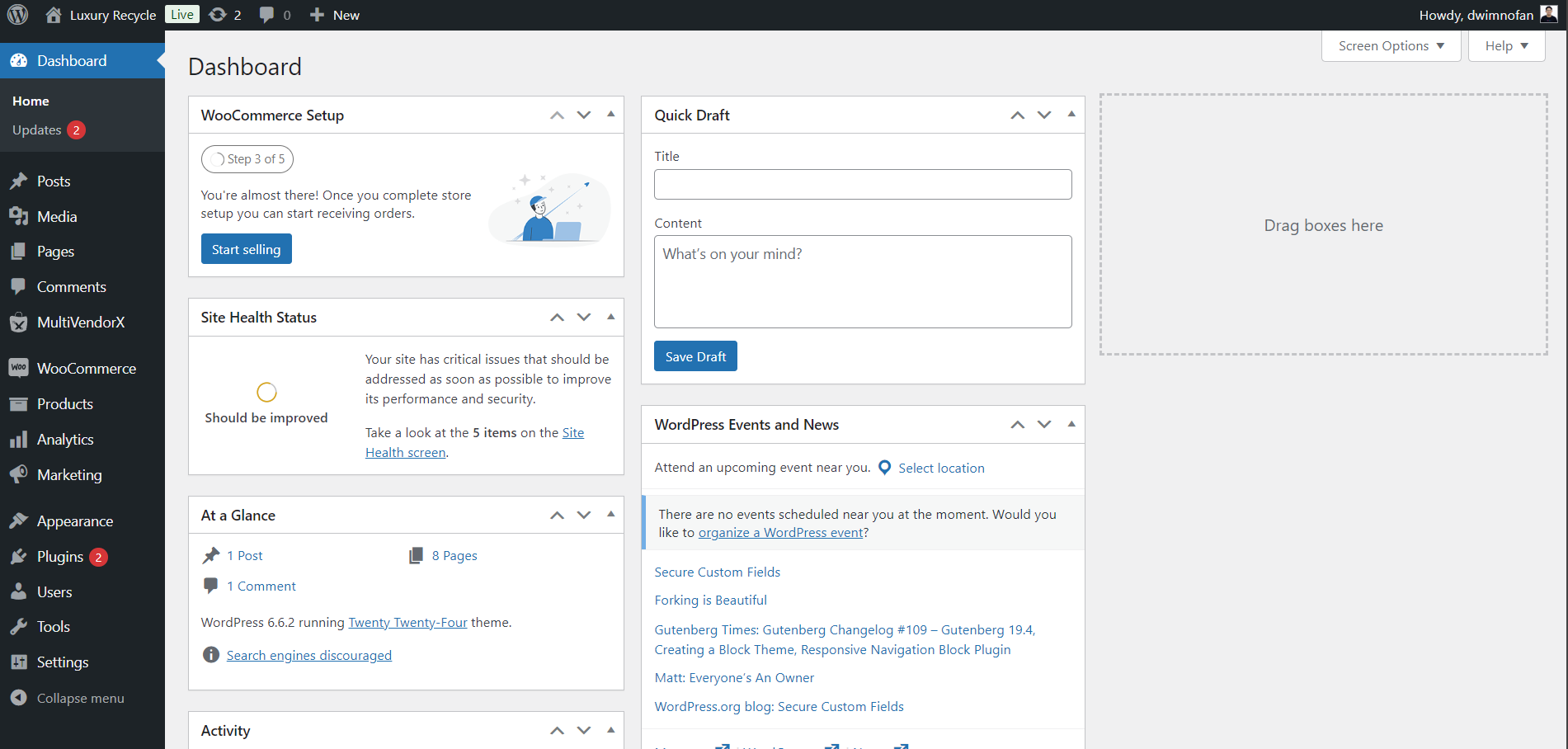
Task: Toggle Activity panel collapse triangle
Action: coord(611,730)
